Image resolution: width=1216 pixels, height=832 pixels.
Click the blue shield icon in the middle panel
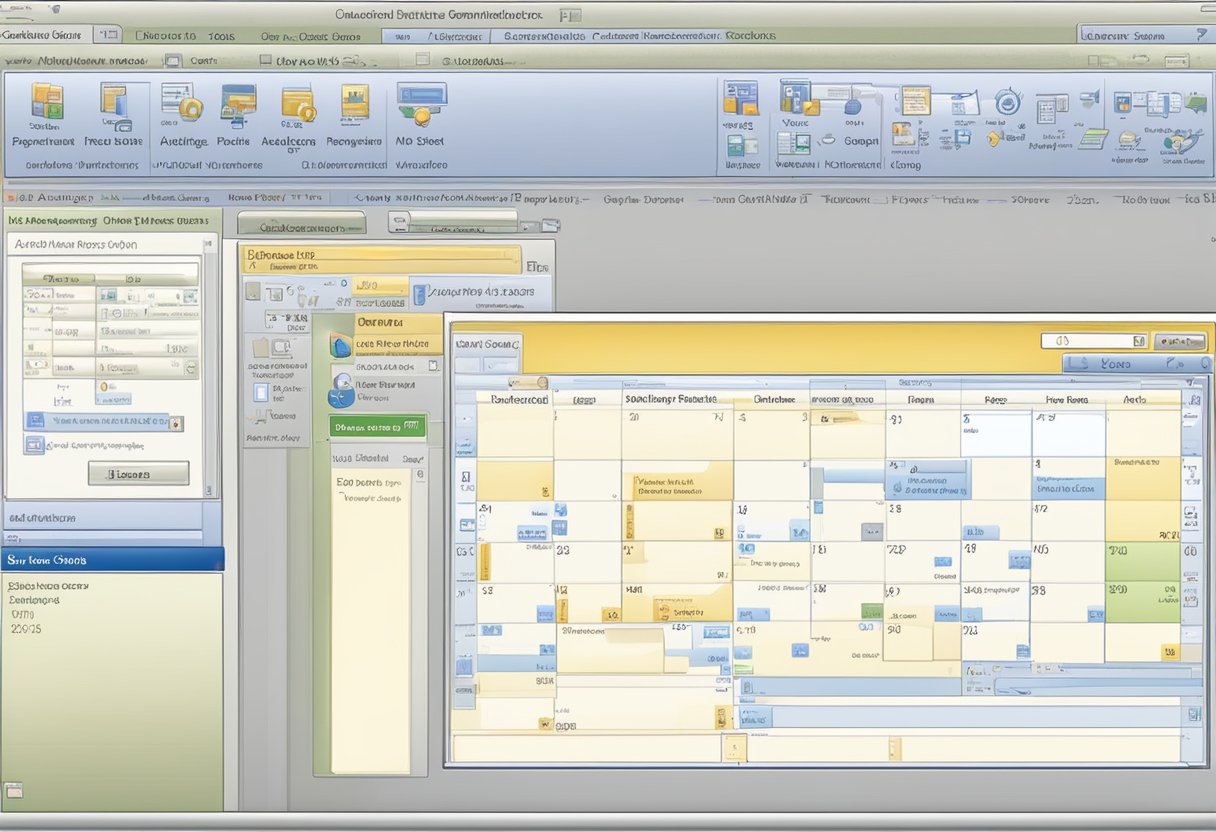[x=341, y=345]
